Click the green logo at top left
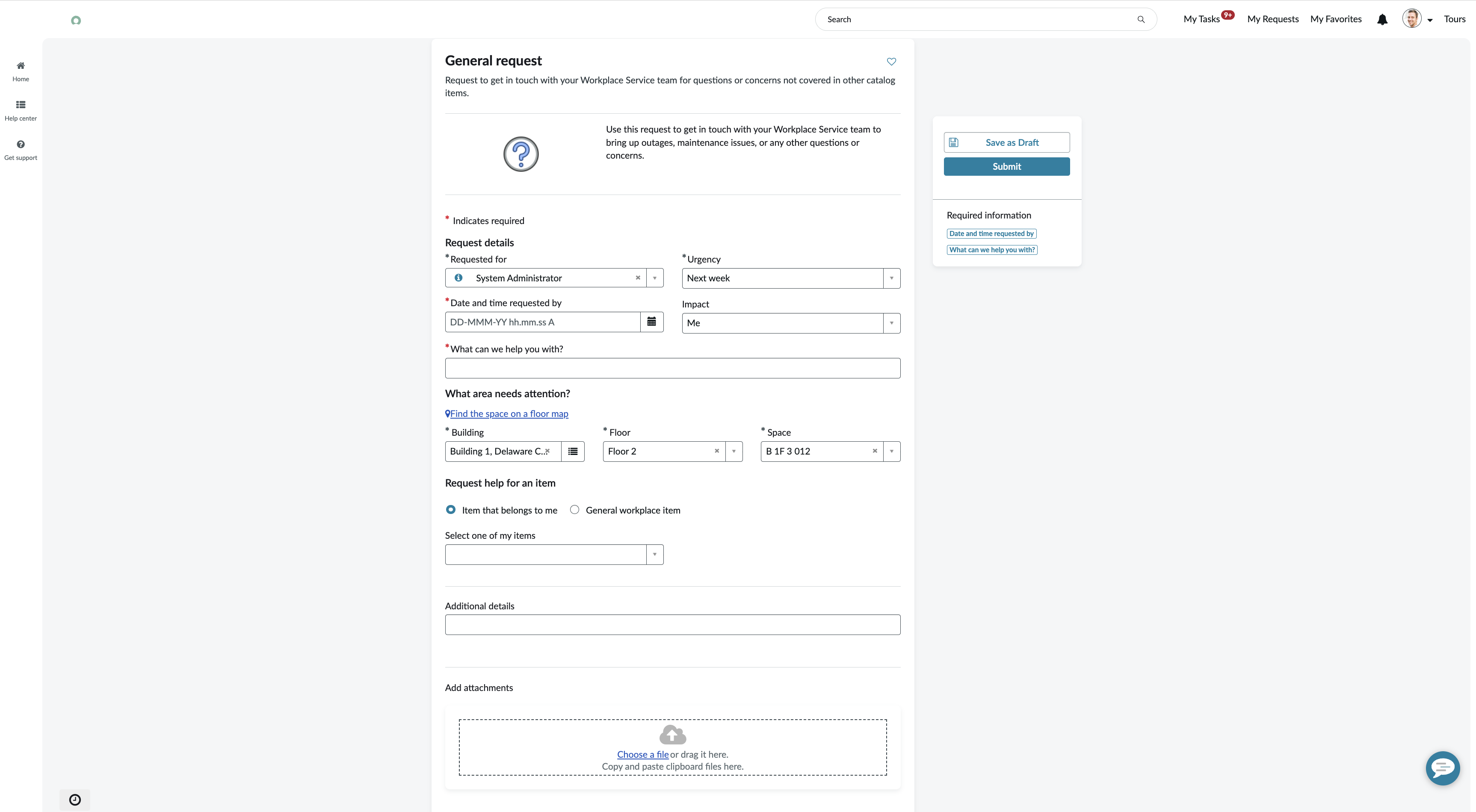This screenshot has width=1476, height=812. point(76,21)
